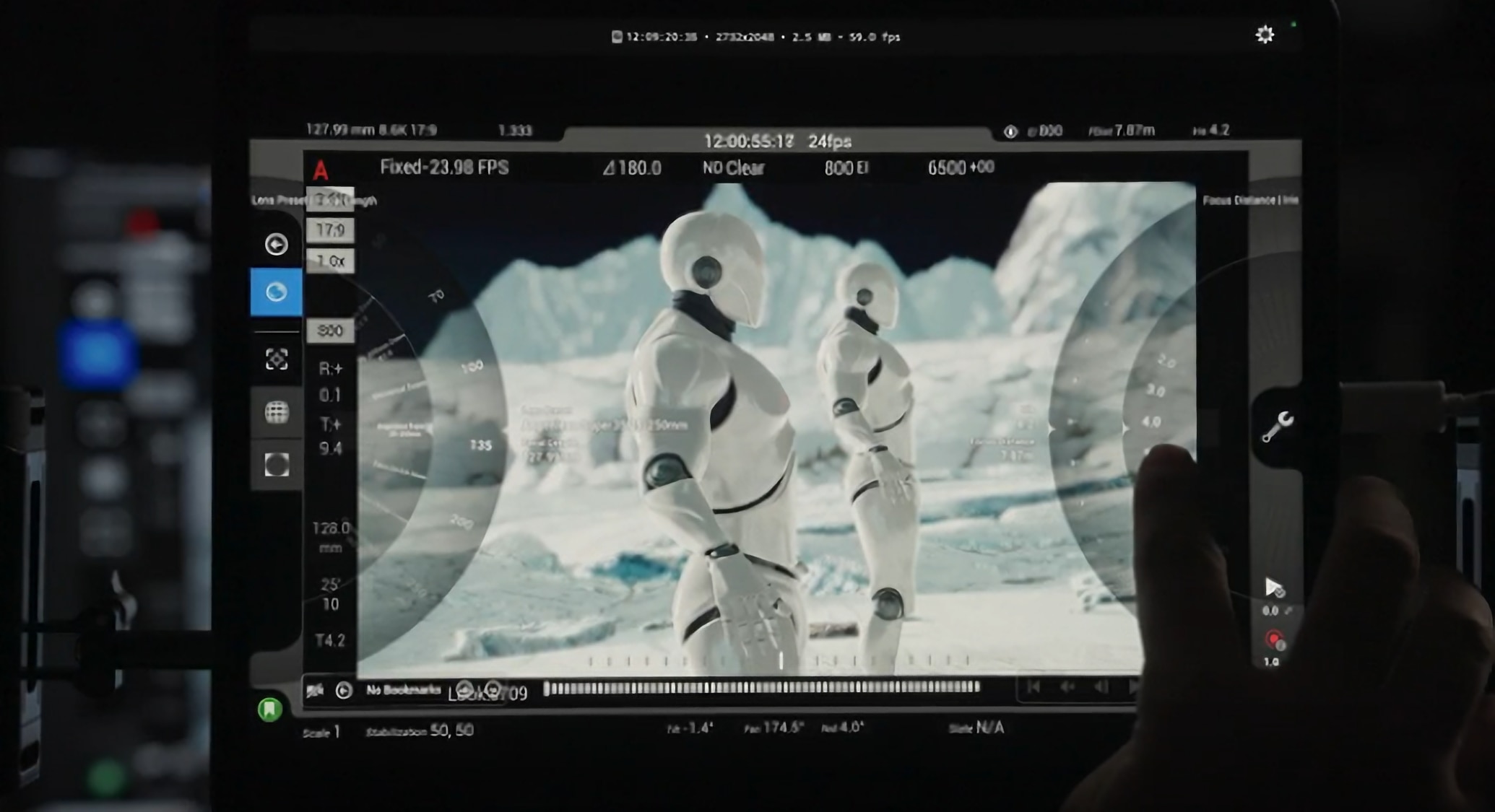Tap the 127.93 mm 8.6K 17:9 readout
1495x812 pixels.
(371, 130)
